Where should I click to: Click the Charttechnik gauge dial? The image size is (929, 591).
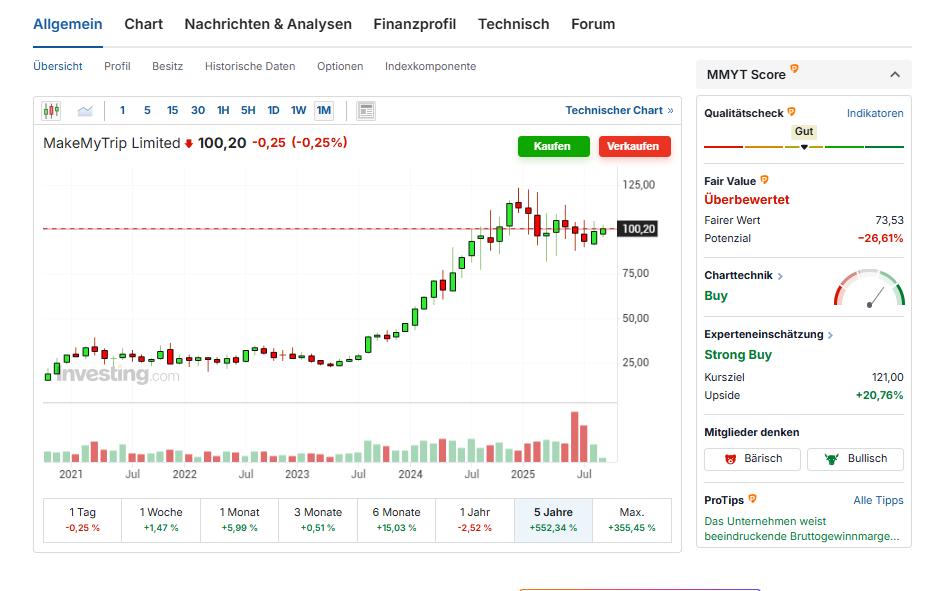tap(869, 289)
